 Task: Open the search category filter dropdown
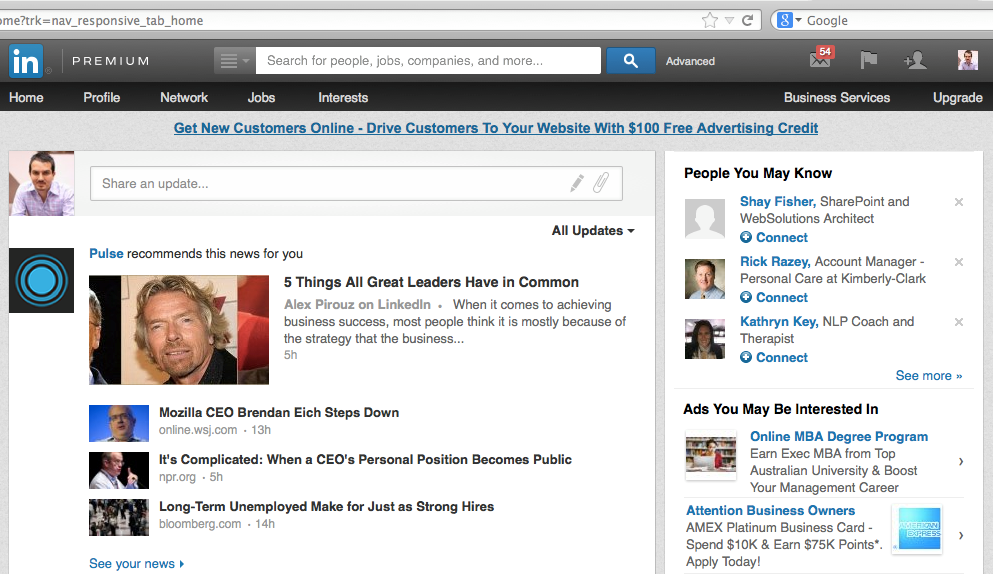(x=234, y=61)
